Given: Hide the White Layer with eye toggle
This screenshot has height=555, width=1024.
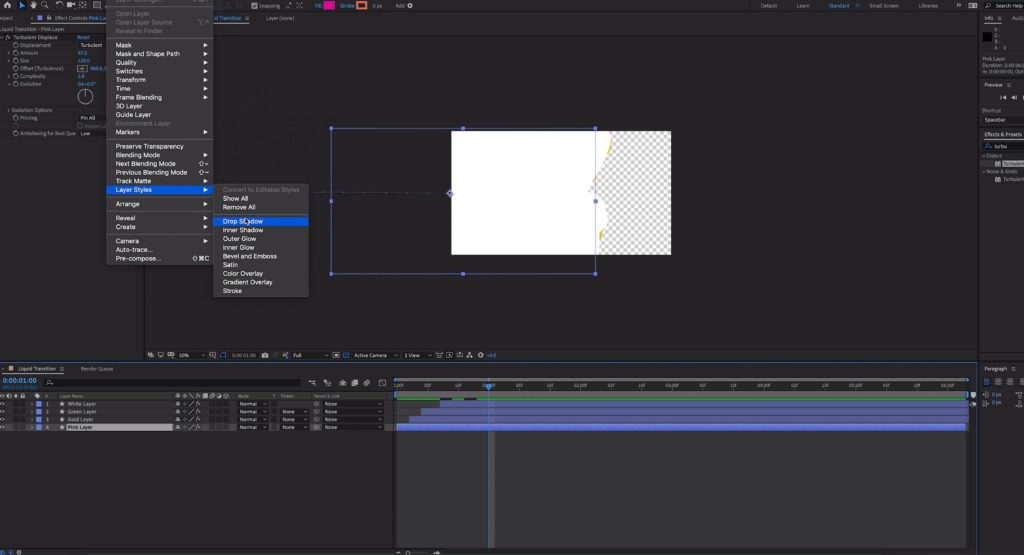Looking at the screenshot, I should (3, 404).
